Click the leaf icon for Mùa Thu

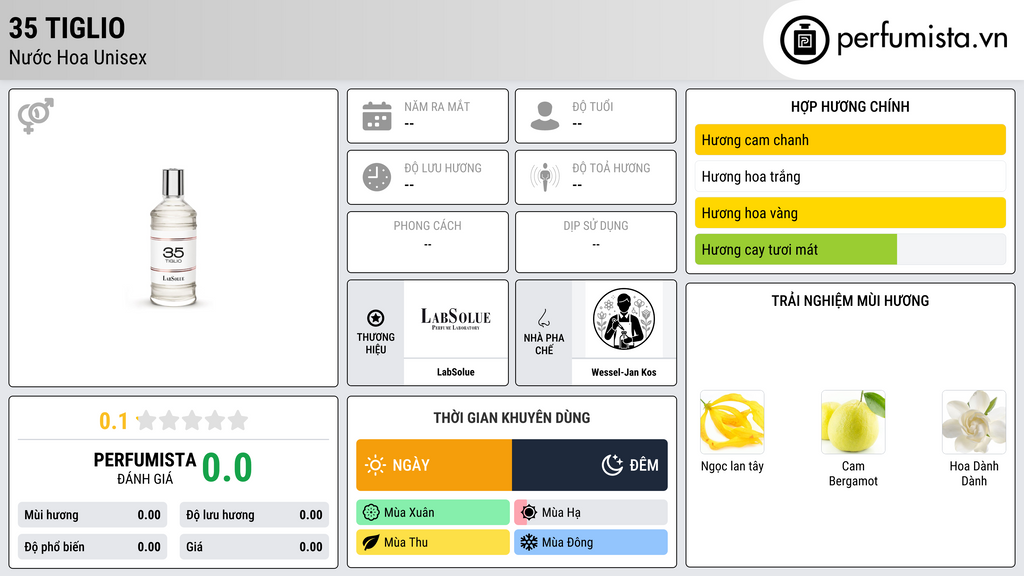pos(371,542)
